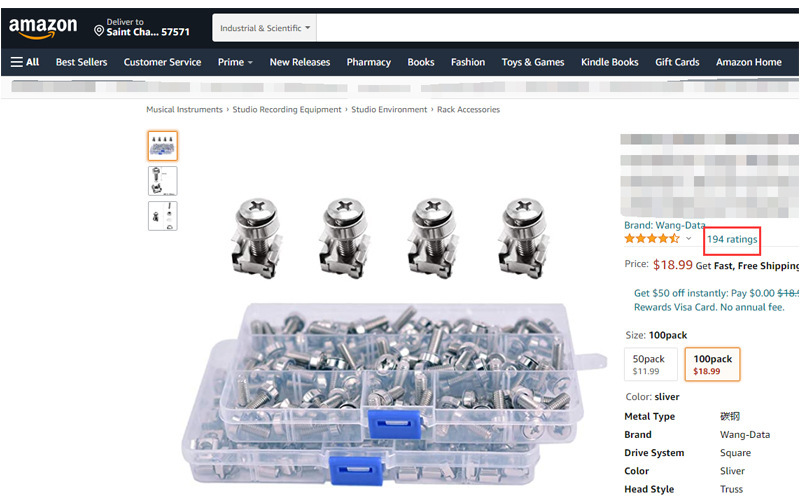
Task: Click the Brand: Wang-Data link
Action: pyautogui.click(x=665, y=225)
